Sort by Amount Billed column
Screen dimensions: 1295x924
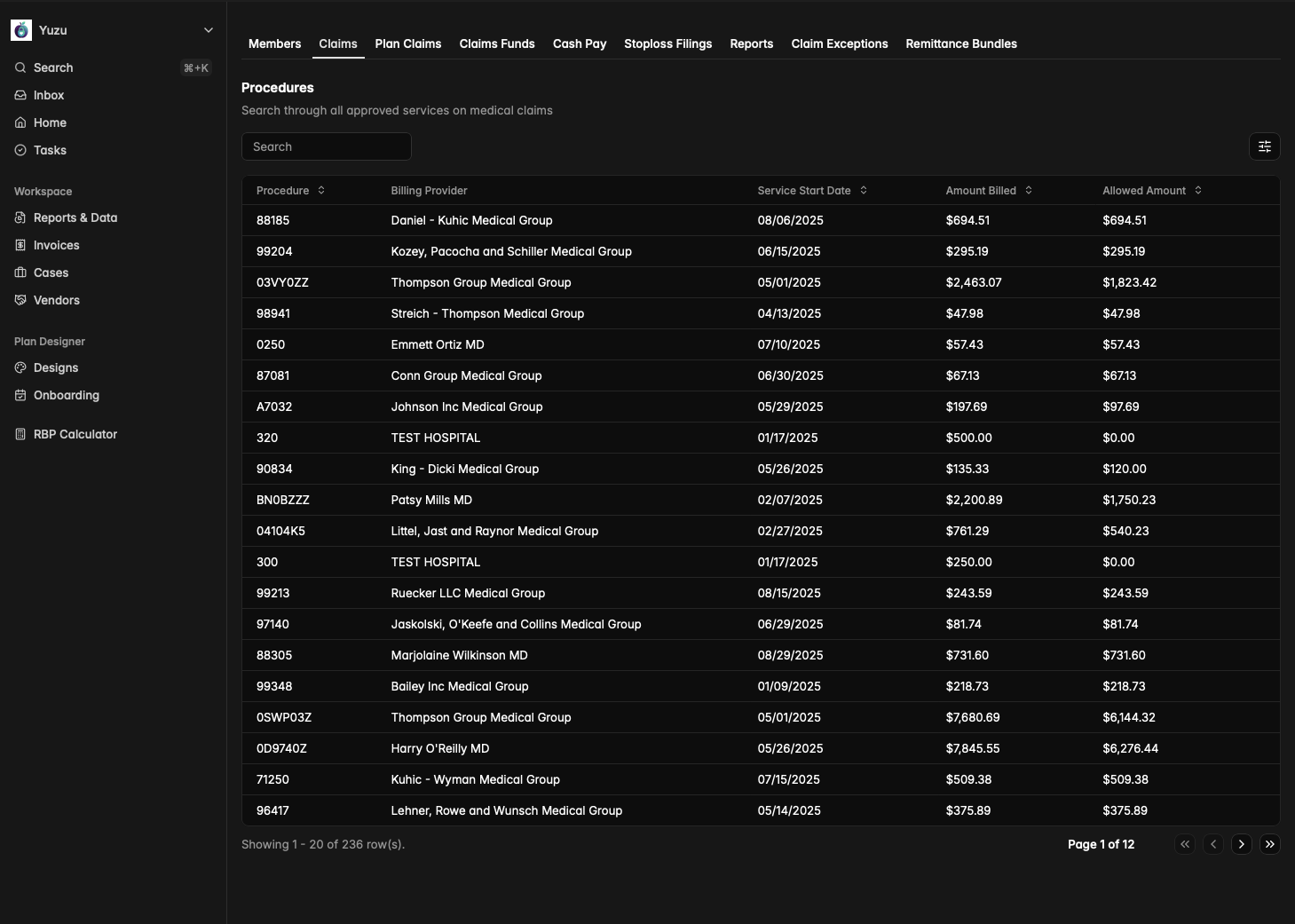(989, 190)
